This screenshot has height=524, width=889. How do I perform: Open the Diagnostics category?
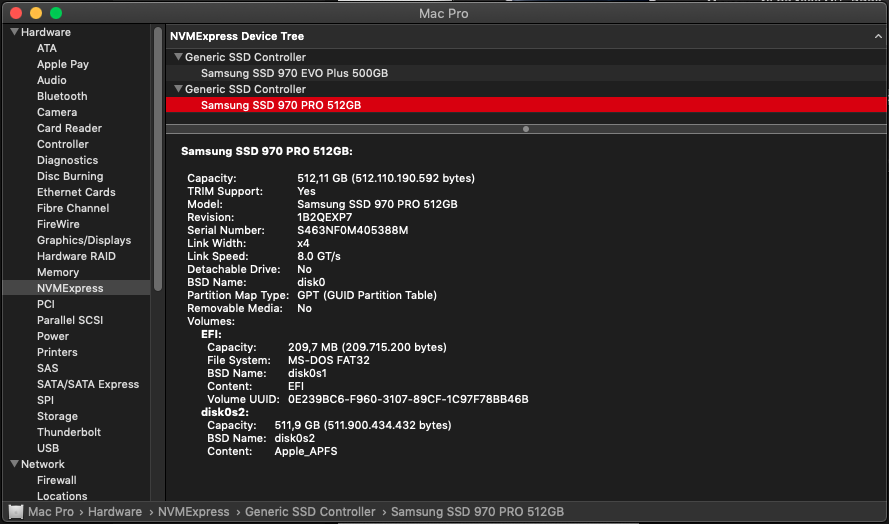point(67,160)
